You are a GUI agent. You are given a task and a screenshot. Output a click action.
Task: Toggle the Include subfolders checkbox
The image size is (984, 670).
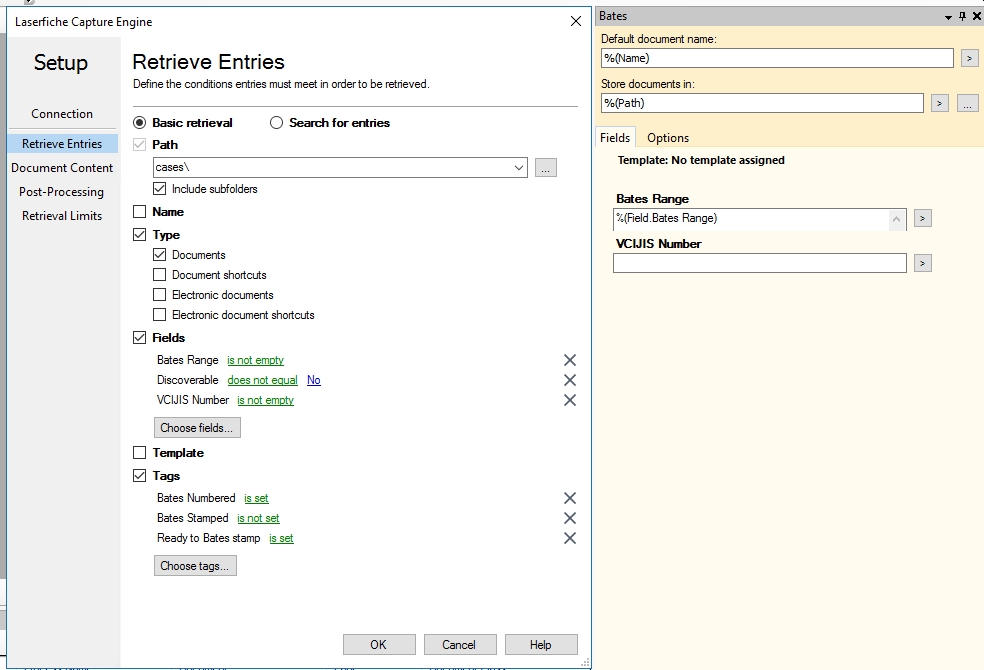(160, 189)
